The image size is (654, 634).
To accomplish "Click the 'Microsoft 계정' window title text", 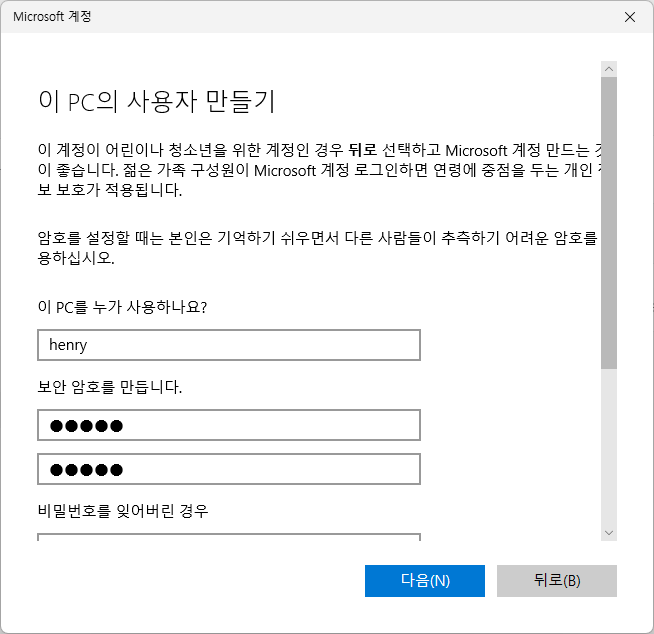I will (52, 17).
